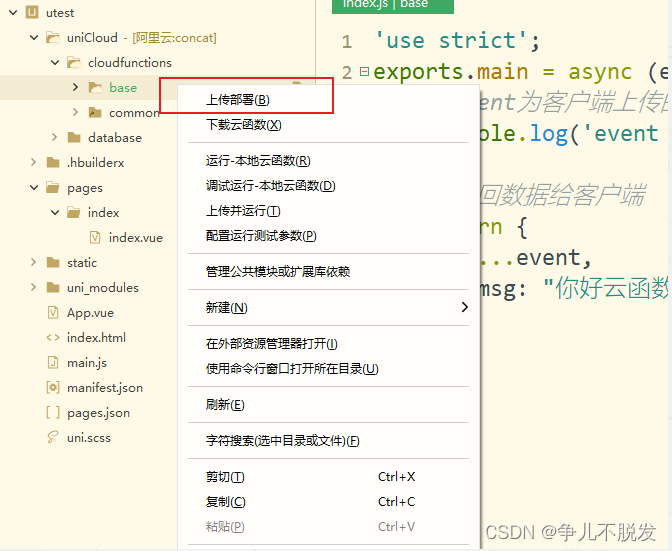The height and width of the screenshot is (551, 672).
Task: Choose 在外部资源管理器打开(I)
Action: [328, 344]
